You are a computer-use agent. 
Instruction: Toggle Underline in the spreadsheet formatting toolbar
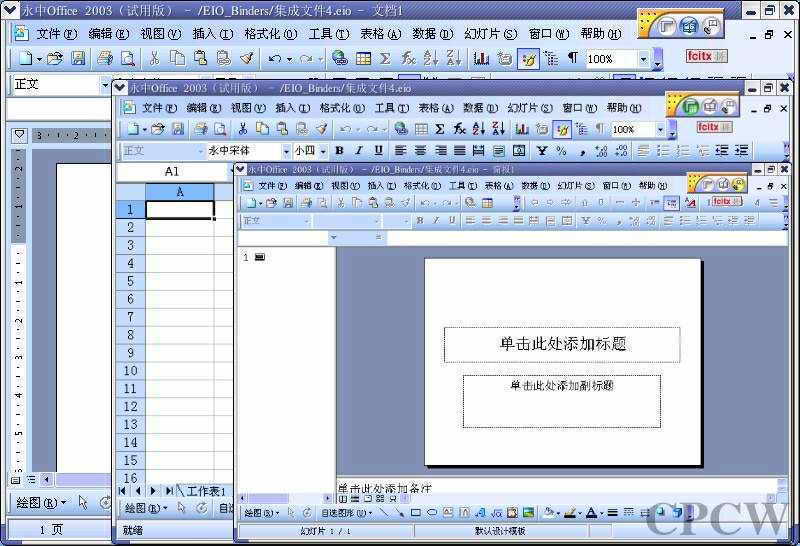click(378, 151)
